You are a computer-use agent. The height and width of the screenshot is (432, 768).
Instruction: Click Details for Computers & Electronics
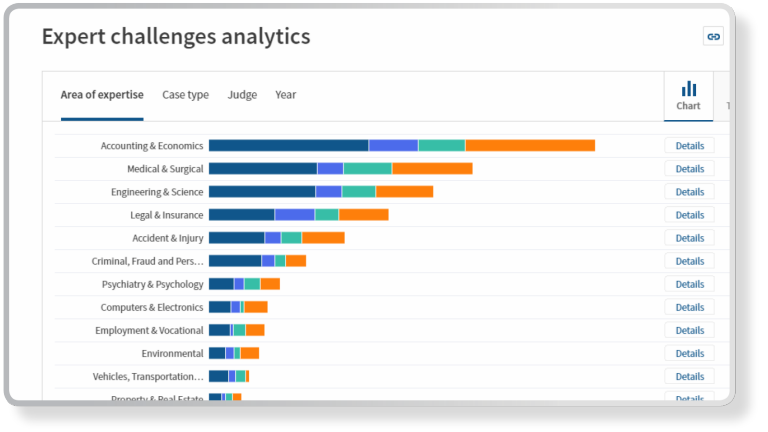click(x=689, y=307)
